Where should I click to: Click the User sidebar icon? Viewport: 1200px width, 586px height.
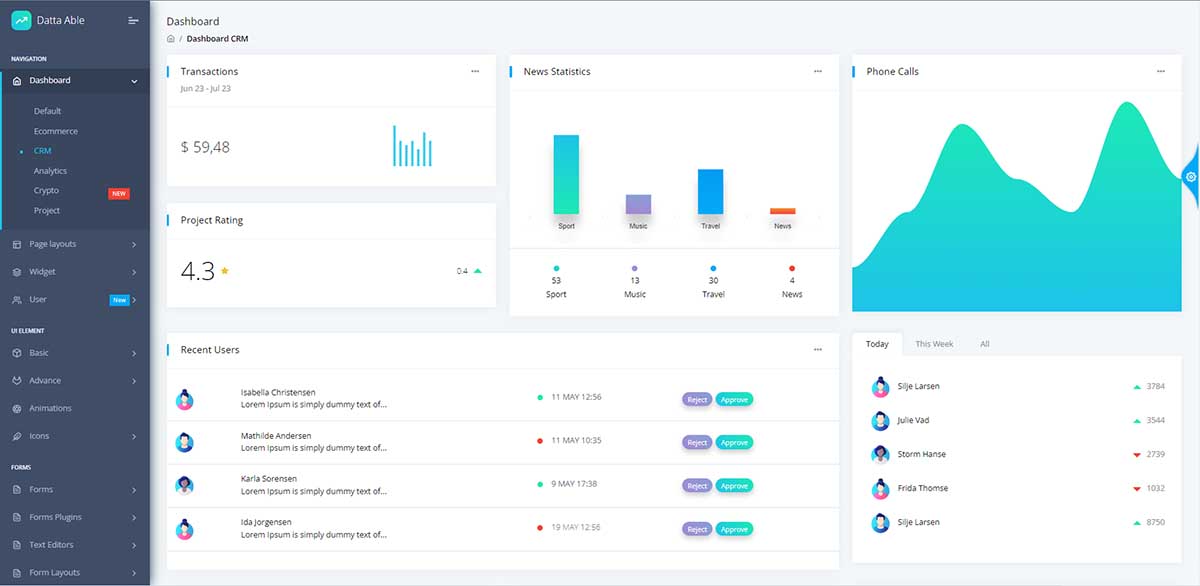pyautogui.click(x=17, y=300)
